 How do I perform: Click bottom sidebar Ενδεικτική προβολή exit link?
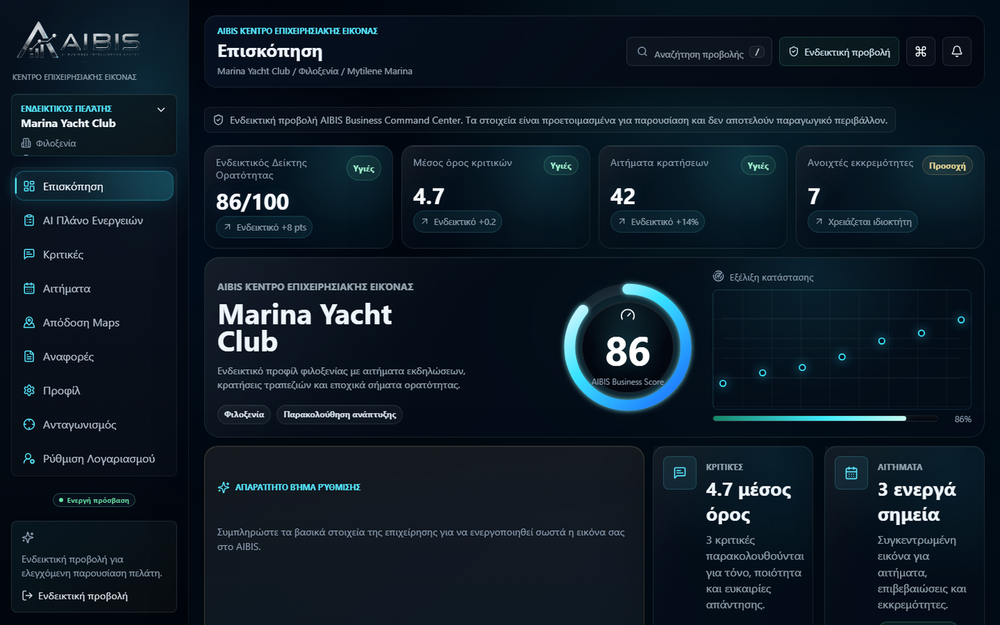(75, 596)
